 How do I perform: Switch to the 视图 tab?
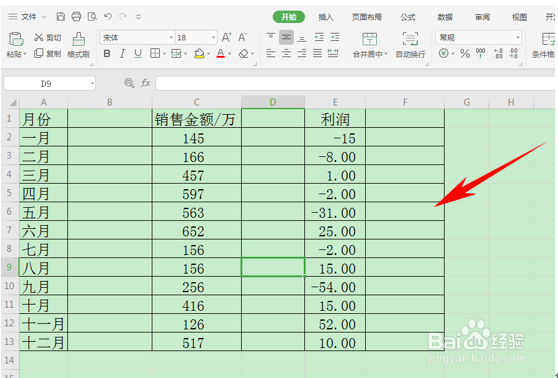click(x=519, y=17)
